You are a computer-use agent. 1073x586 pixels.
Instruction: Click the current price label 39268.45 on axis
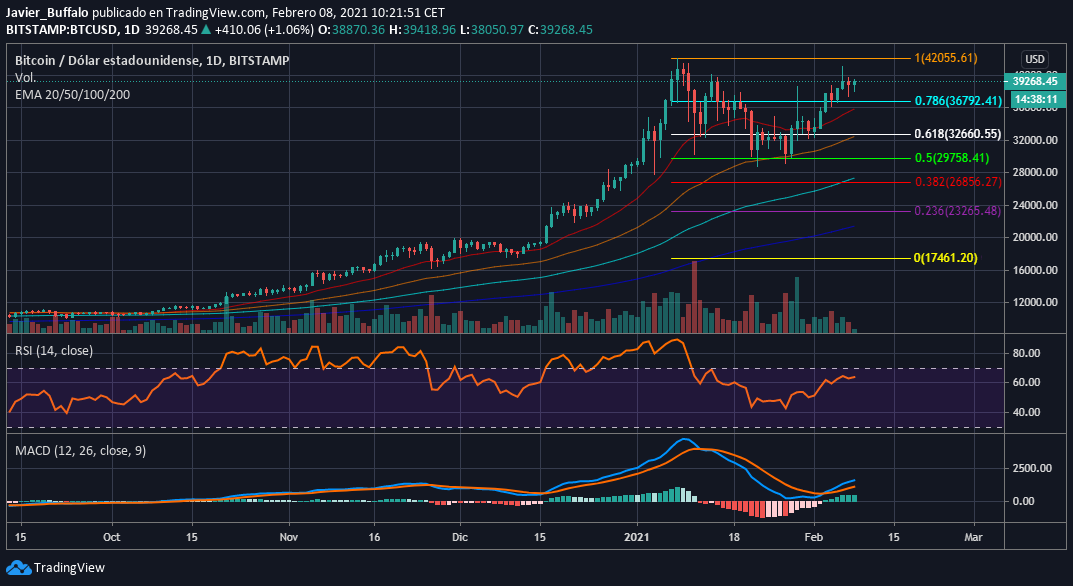[1035, 81]
